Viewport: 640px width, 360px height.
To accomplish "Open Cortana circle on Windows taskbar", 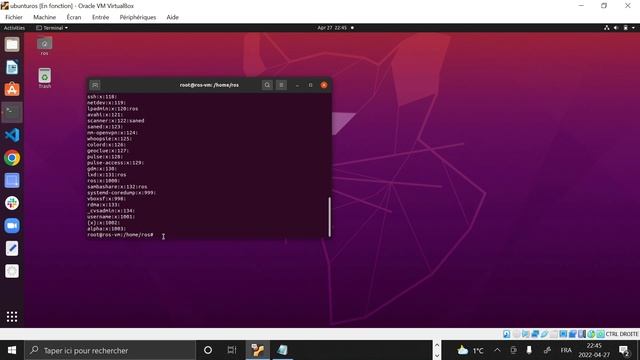I will 208,350.
